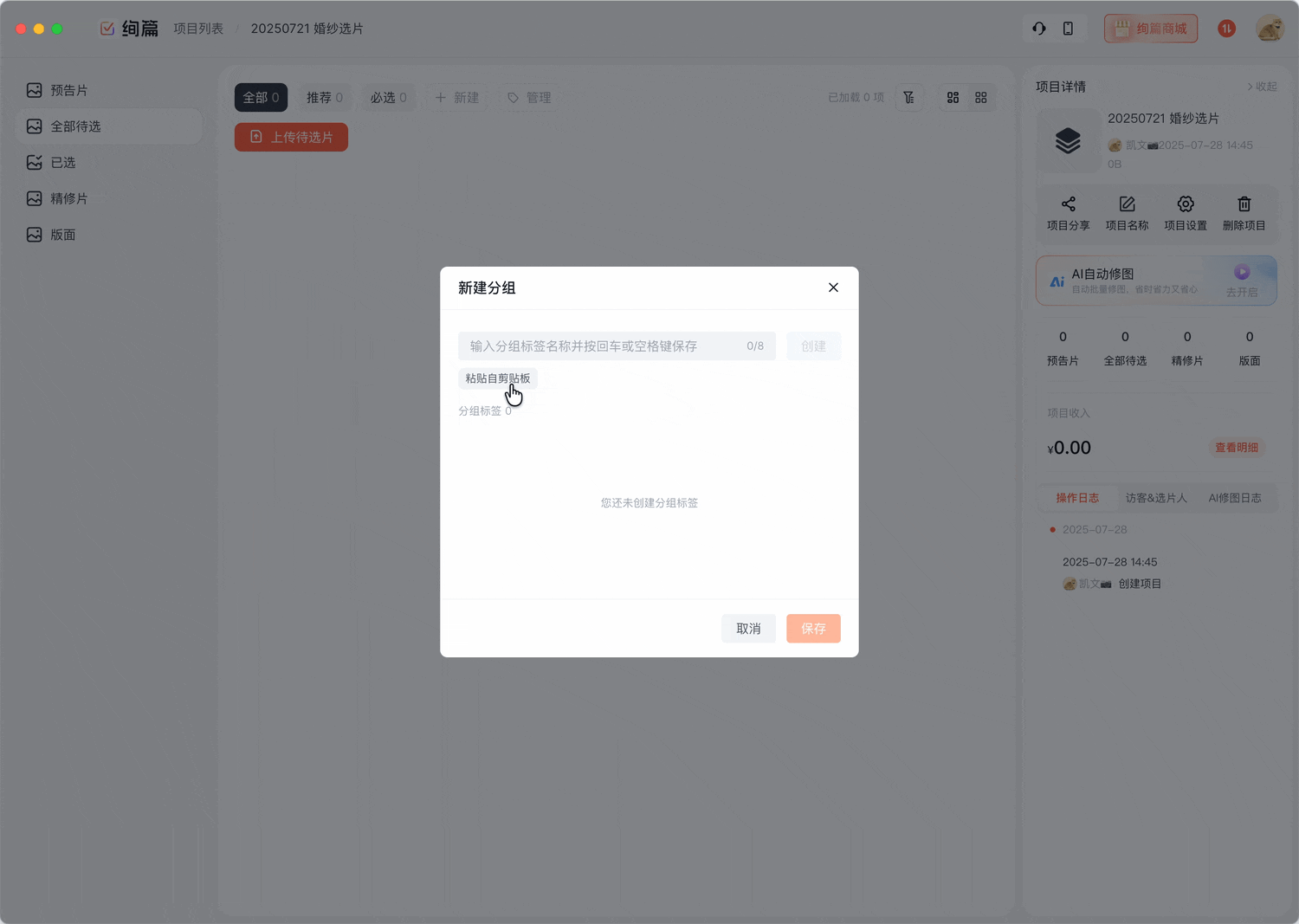1299x924 pixels.
Task: Cancel with the 取消 button
Action: pyautogui.click(x=748, y=629)
